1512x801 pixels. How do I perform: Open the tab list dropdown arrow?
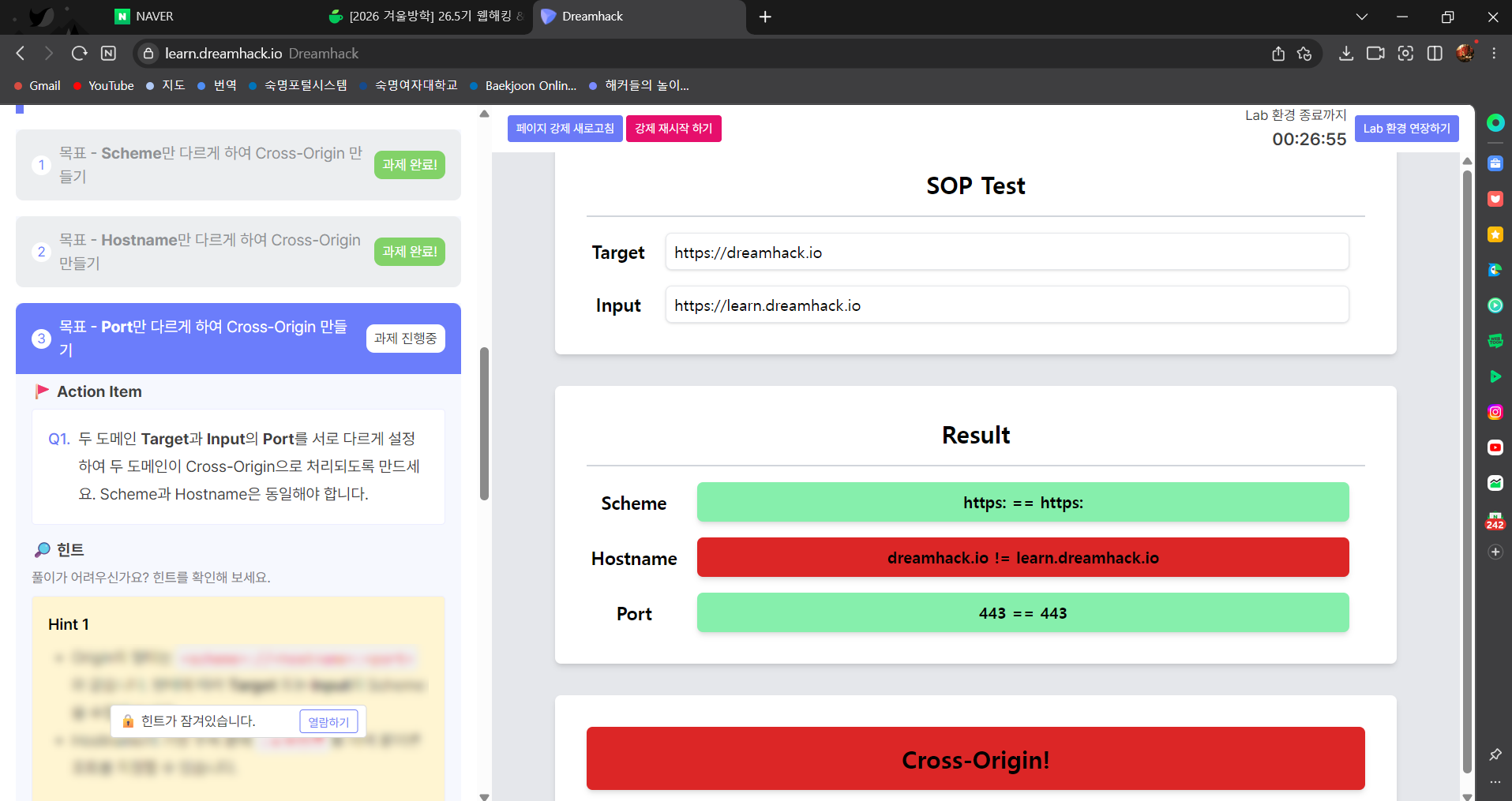[x=1362, y=17]
